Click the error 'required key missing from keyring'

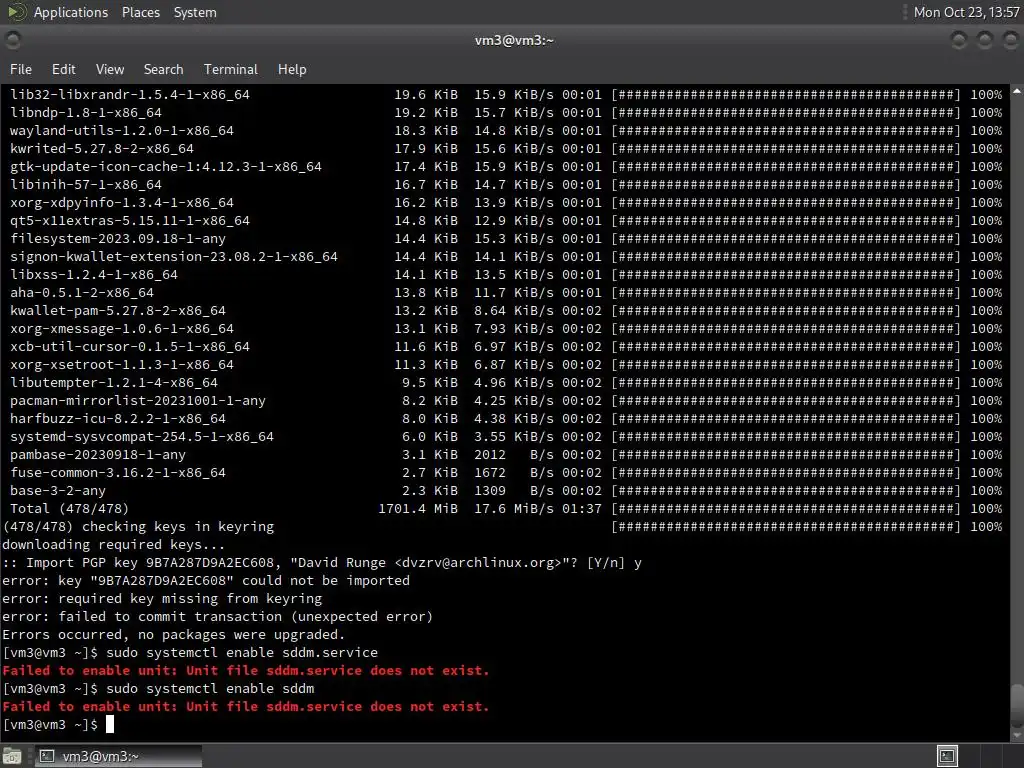pyautogui.click(x=190, y=598)
